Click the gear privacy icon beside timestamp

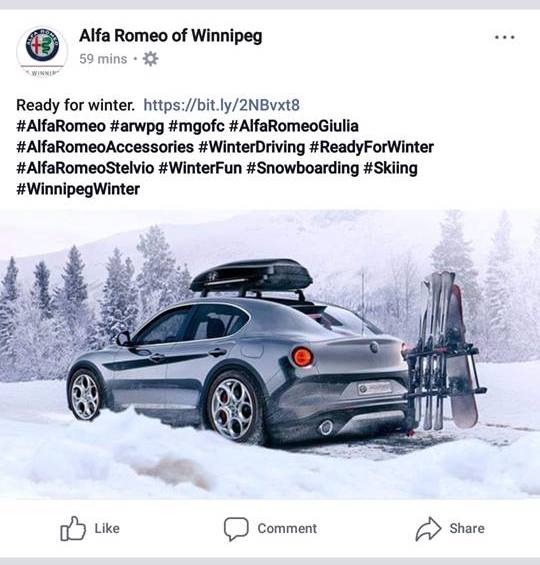click(150, 59)
